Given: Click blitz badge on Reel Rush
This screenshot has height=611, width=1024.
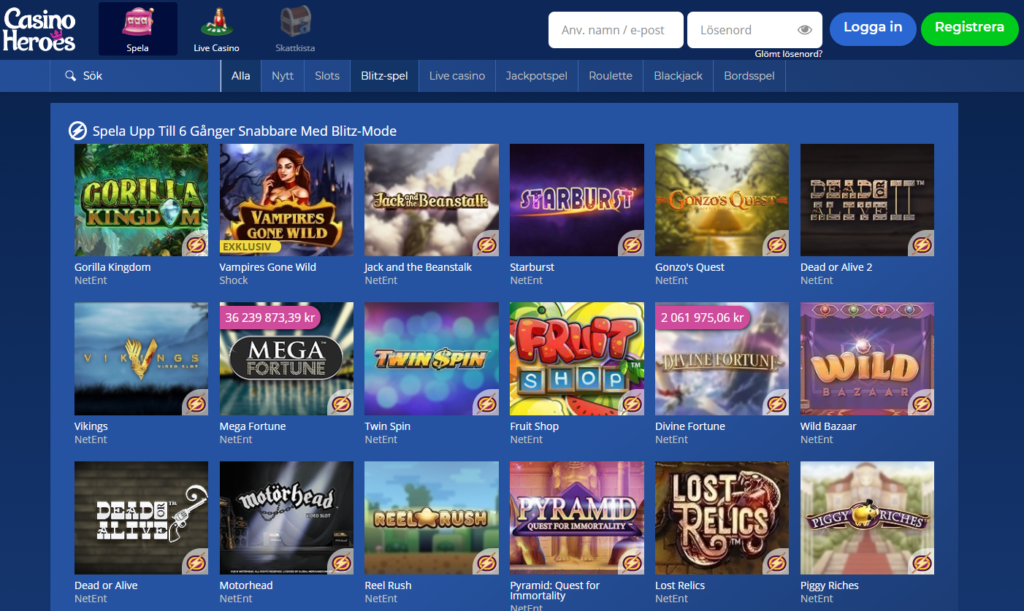Looking at the screenshot, I should click(x=486, y=563).
